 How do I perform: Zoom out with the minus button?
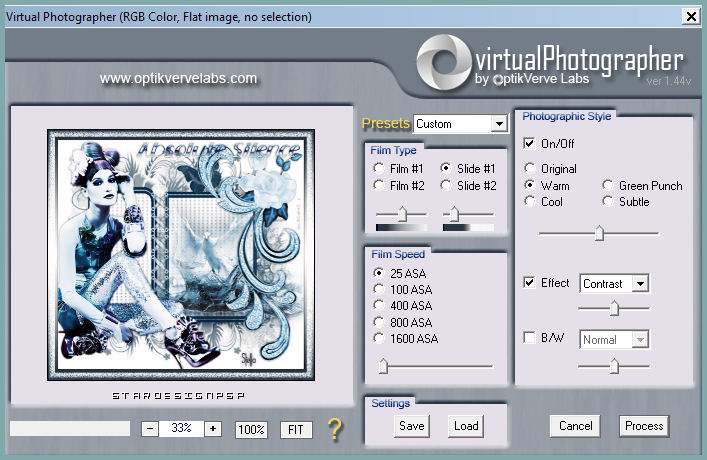(150, 429)
